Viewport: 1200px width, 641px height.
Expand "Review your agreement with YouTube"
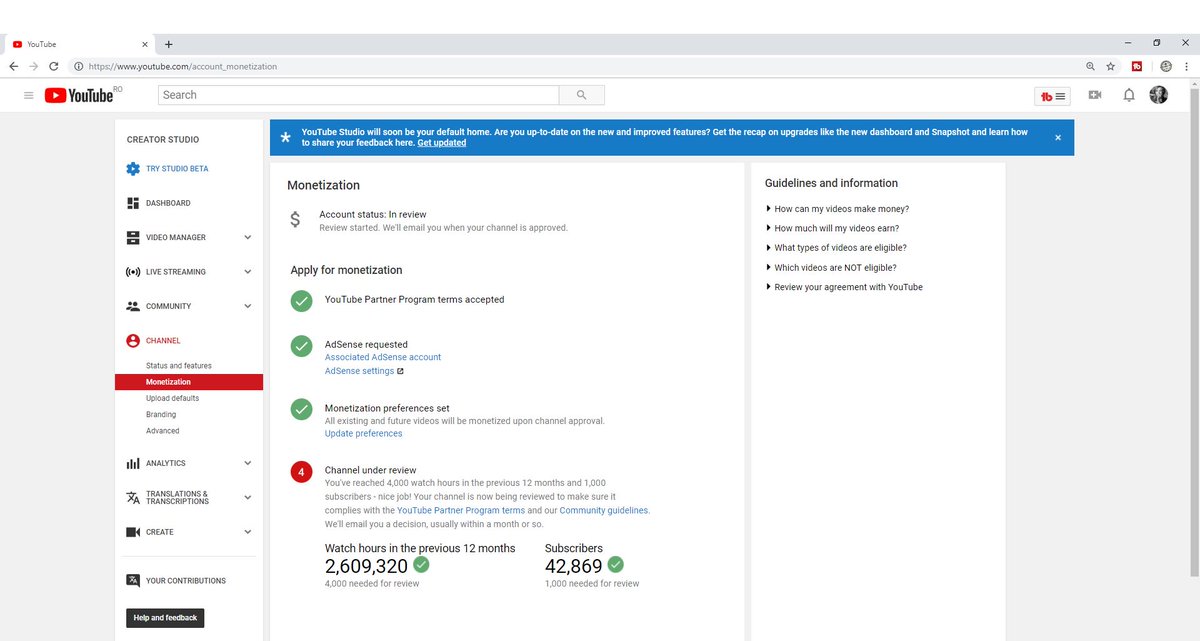[x=844, y=287]
